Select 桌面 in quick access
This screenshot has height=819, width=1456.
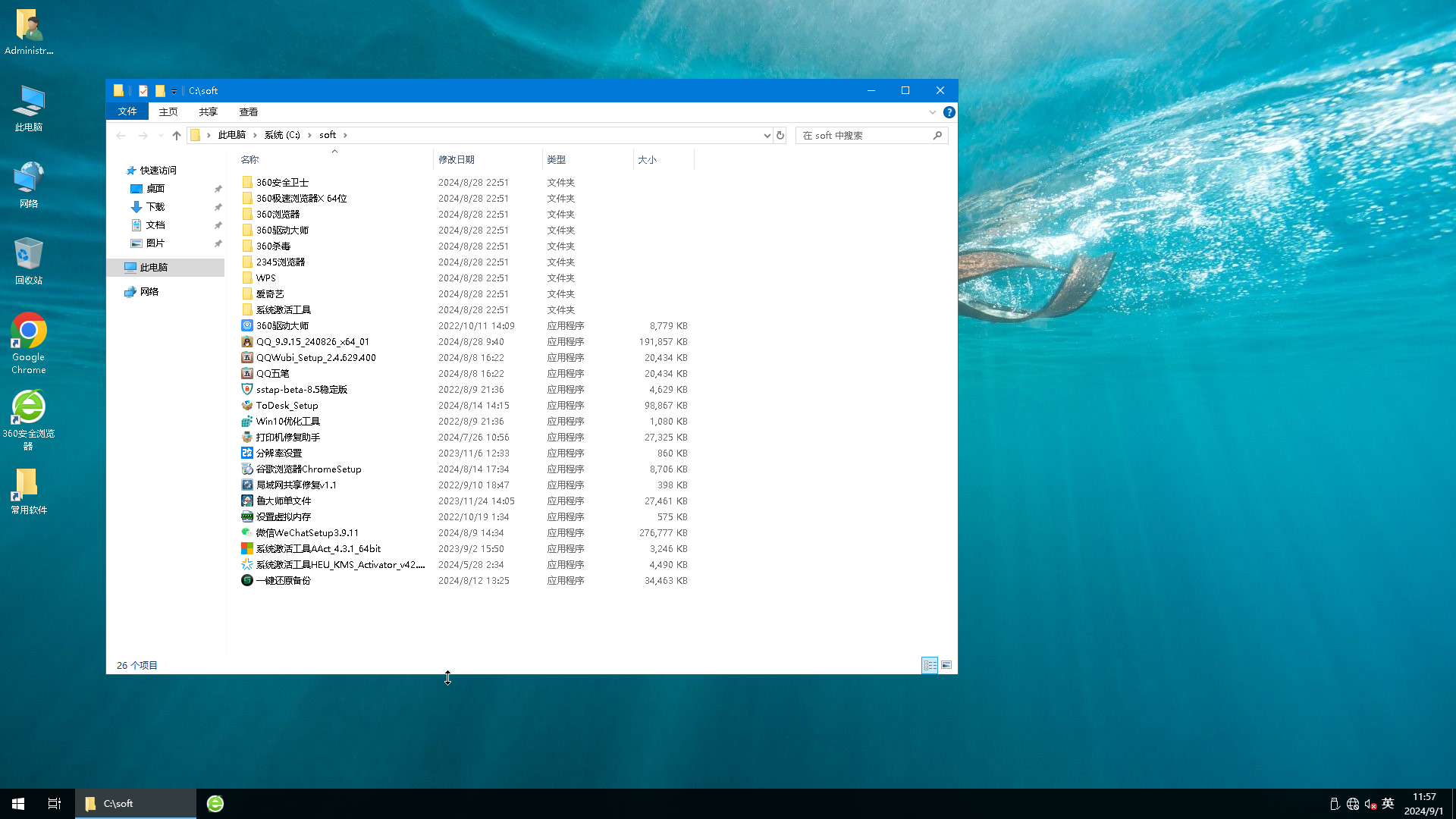(x=155, y=188)
